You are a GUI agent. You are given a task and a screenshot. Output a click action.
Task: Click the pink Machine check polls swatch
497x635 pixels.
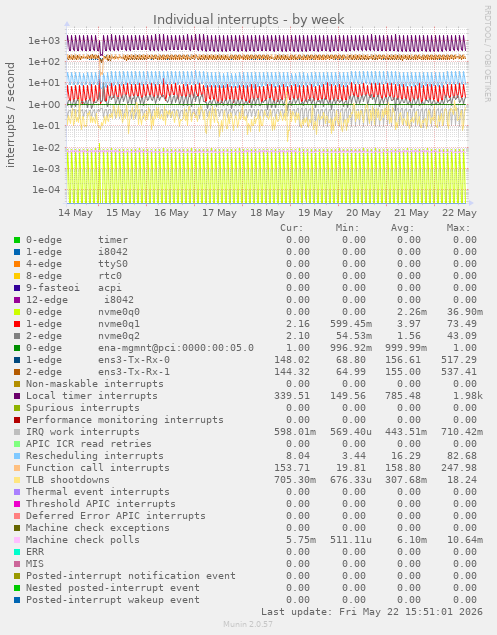(17, 540)
